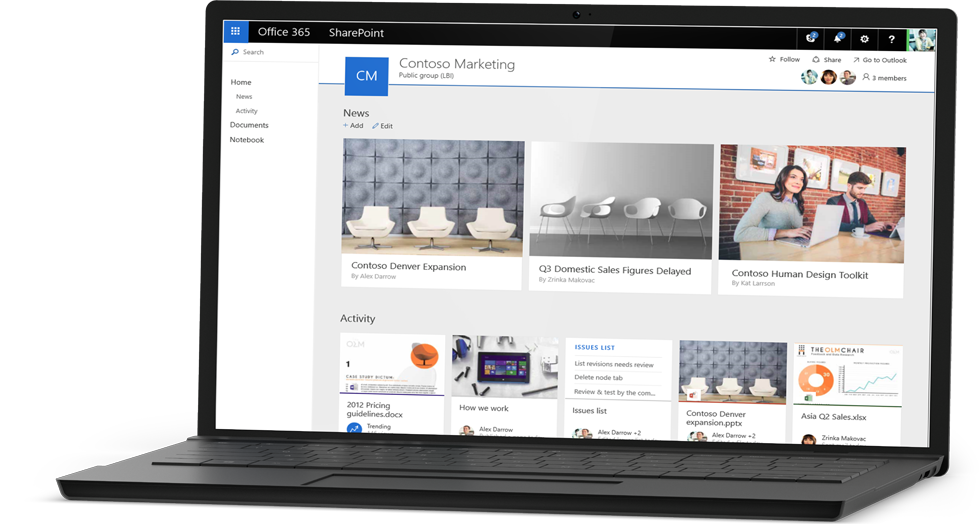
Task: Open the 2012 Pricing guidelines.docx thumbnail
Action: click(392, 364)
